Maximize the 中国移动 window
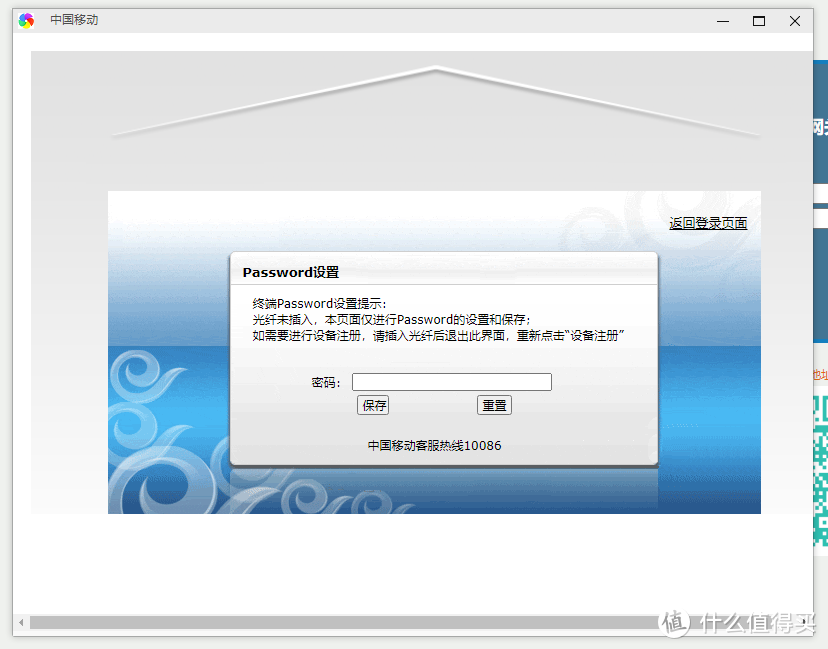828x649 pixels. coord(758,20)
